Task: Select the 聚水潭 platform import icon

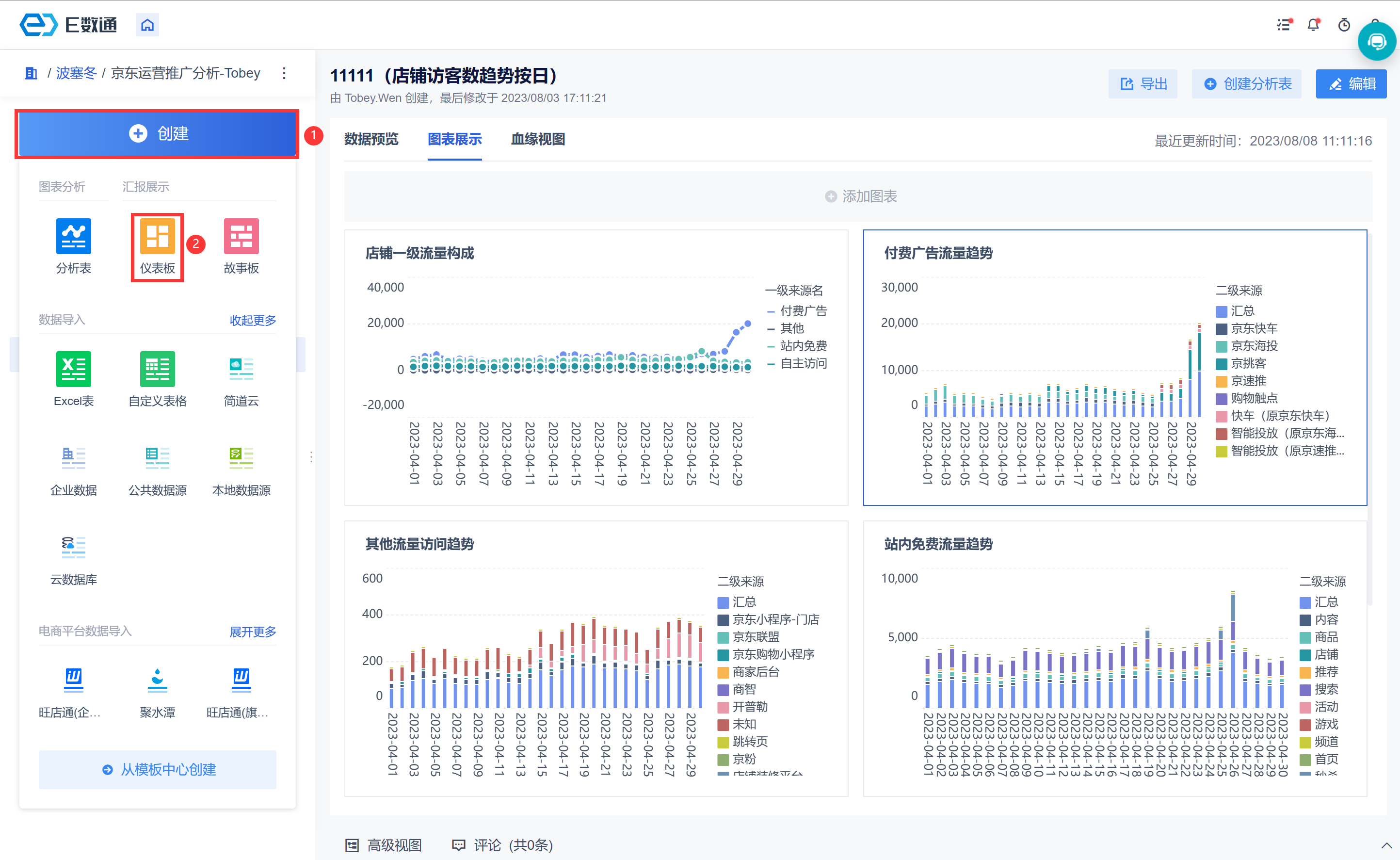Action: coord(157,680)
